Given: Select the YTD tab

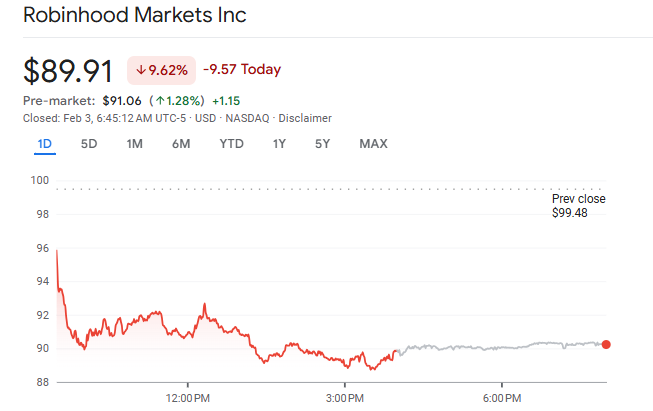Looking at the screenshot, I should pos(231,143).
